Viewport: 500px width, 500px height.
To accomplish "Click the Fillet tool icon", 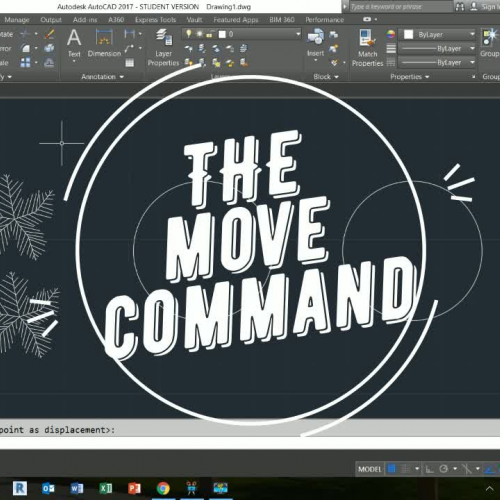I will [x=25, y=48].
